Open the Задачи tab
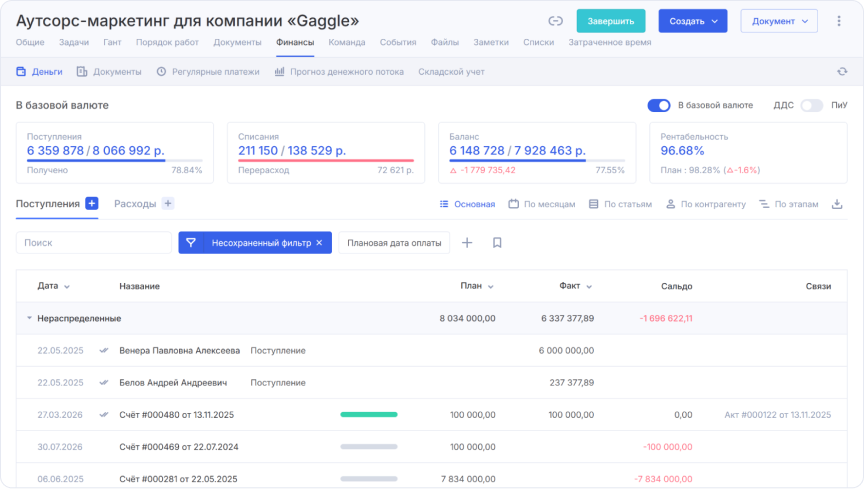This screenshot has width=864, height=489. pyautogui.click(x=74, y=42)
